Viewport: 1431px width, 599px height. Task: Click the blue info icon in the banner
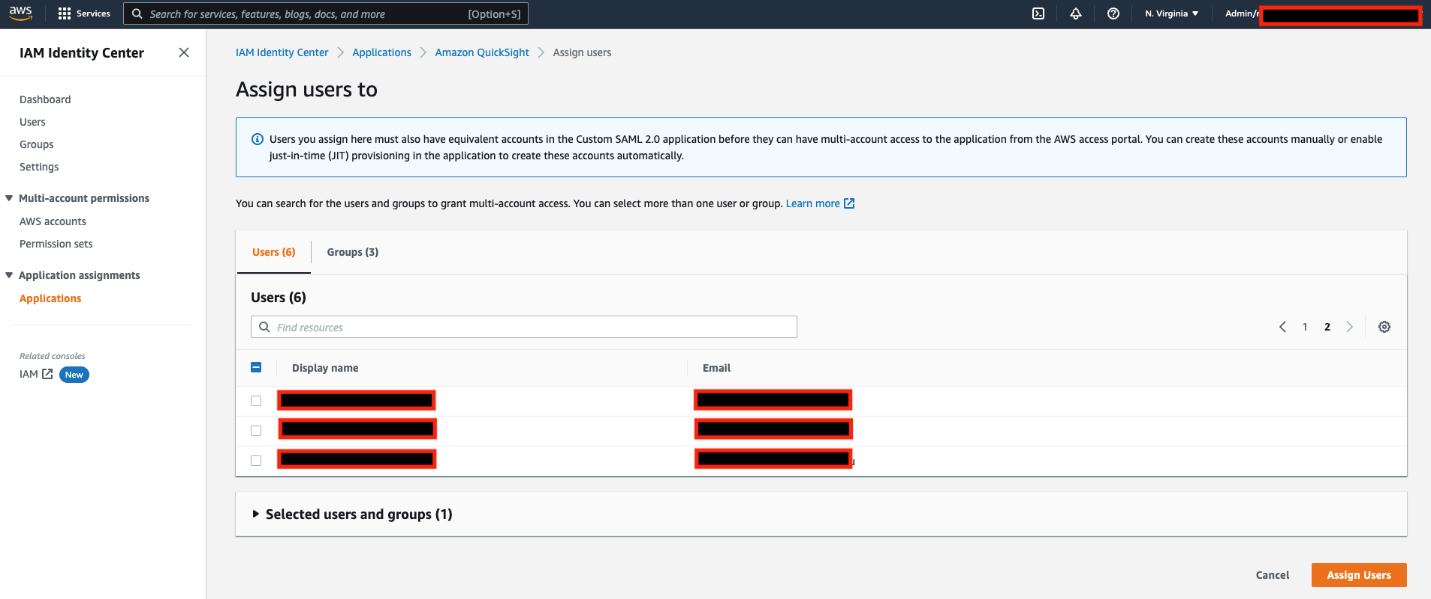257,139
